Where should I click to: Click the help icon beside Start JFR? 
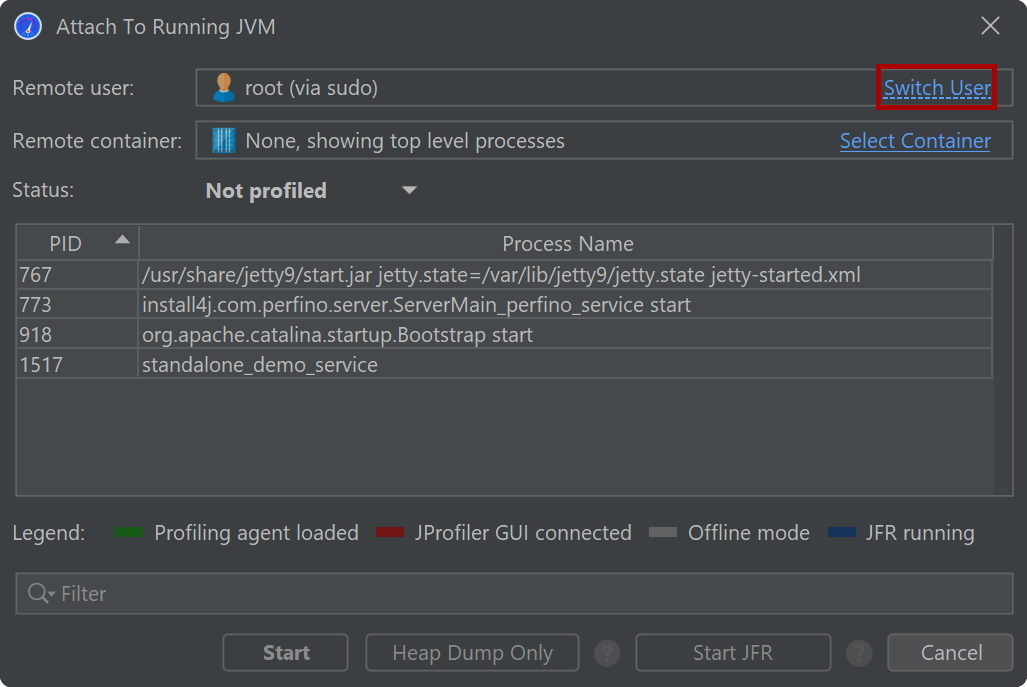(859, 653)
